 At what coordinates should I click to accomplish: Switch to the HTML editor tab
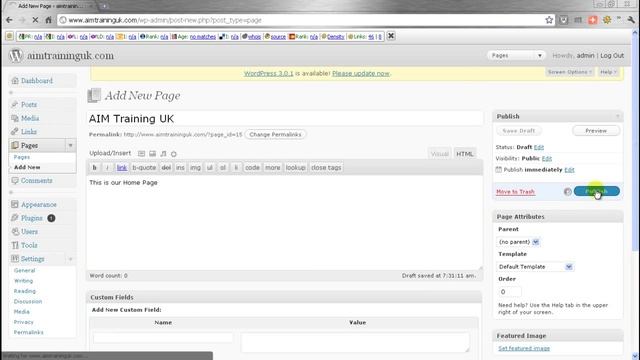pos(464,154)
